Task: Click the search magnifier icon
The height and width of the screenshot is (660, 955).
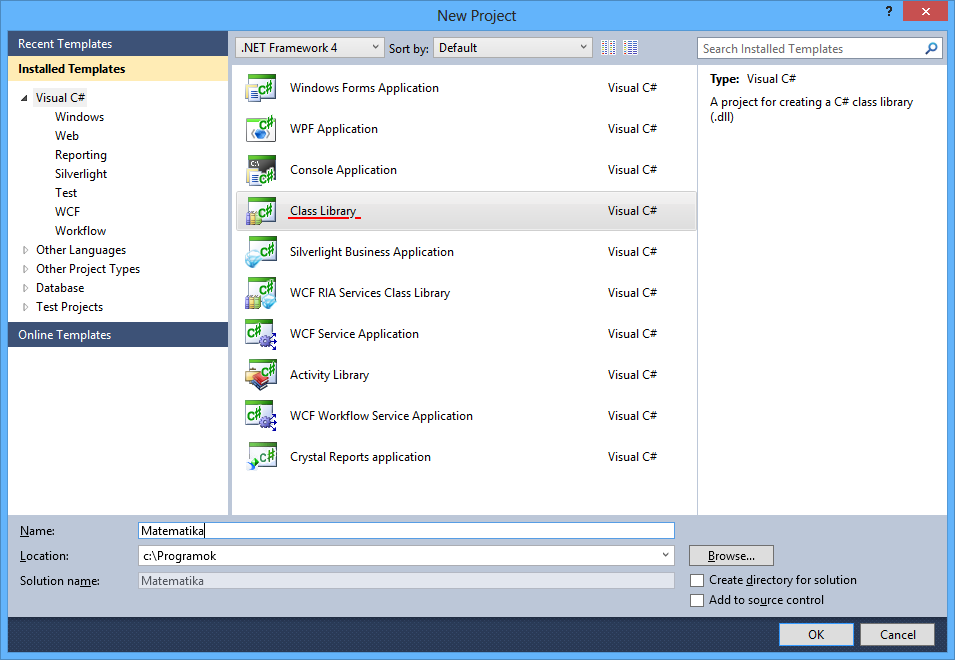Action: 931,48
